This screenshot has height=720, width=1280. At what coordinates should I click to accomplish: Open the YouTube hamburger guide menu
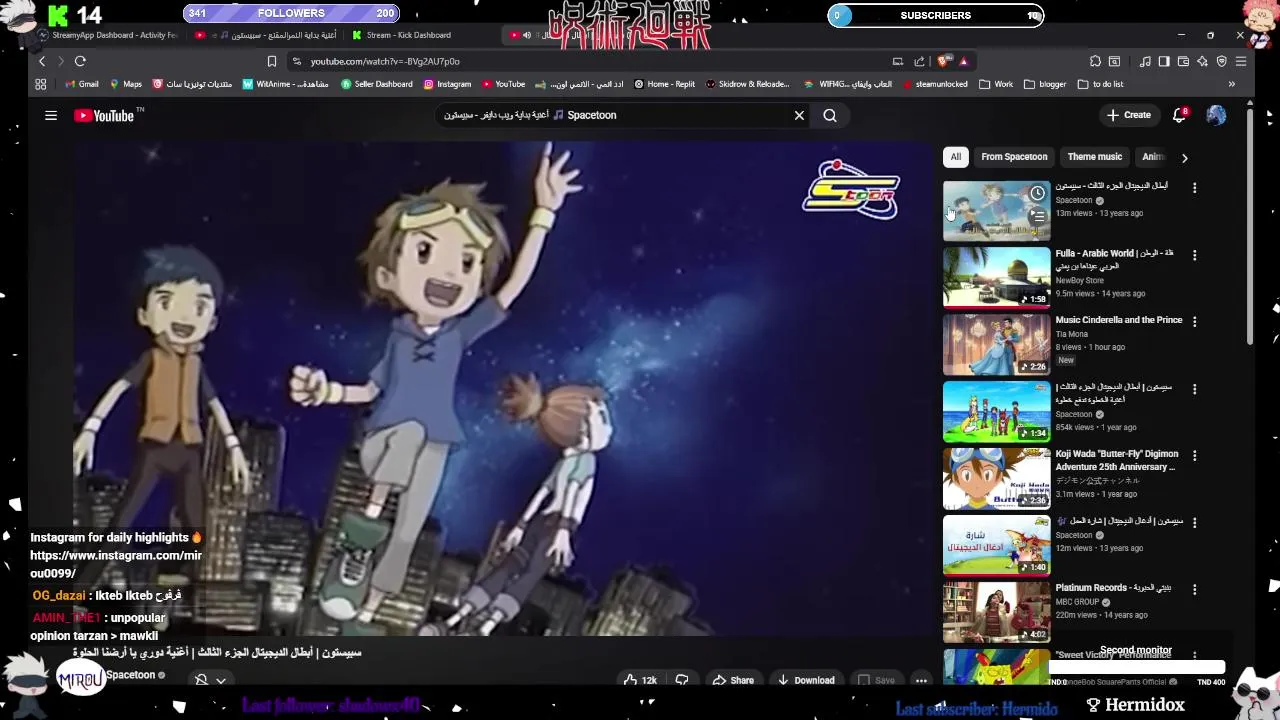[x=51, y=115]
